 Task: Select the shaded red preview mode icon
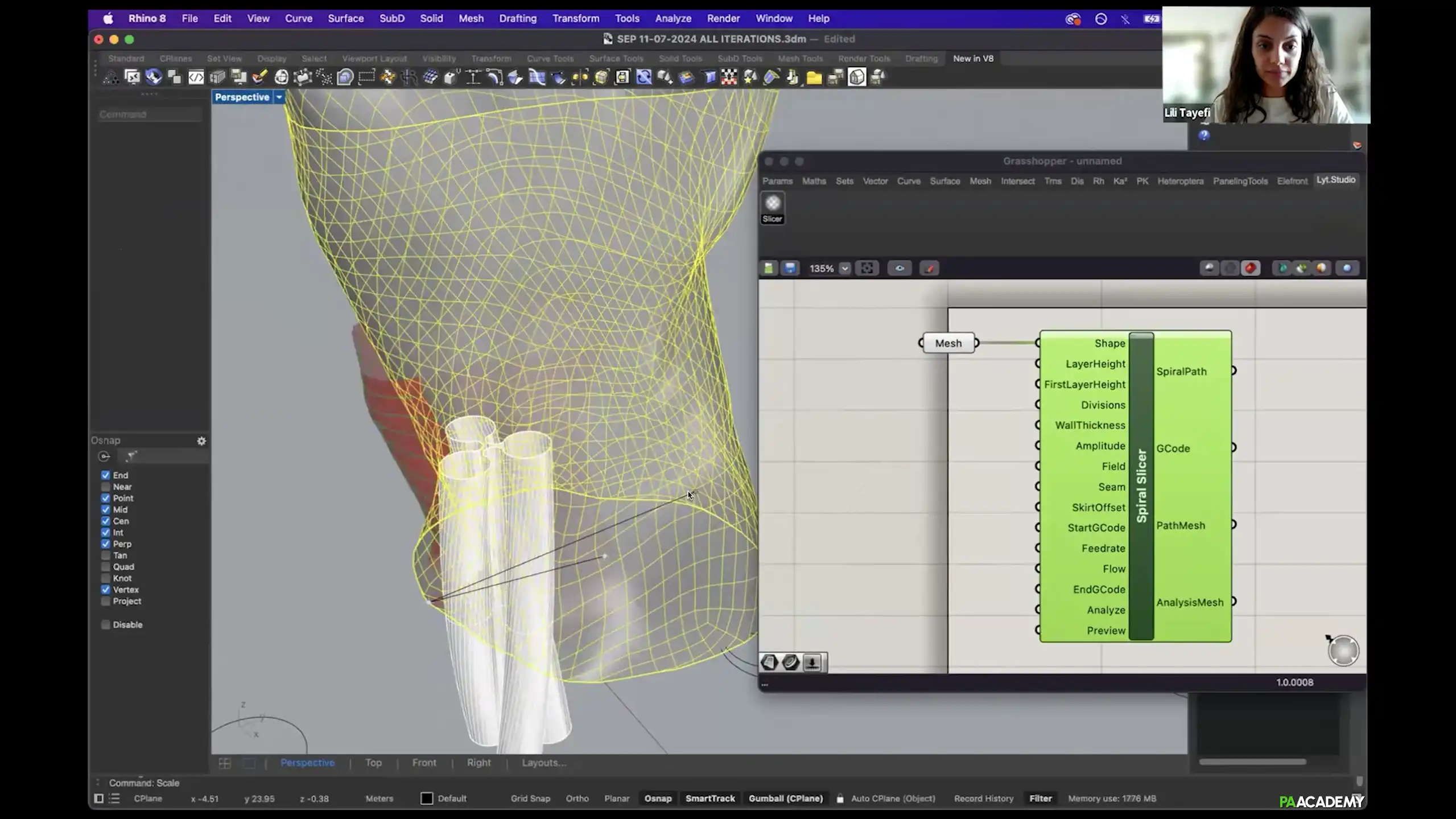(x=1250, y=268)
